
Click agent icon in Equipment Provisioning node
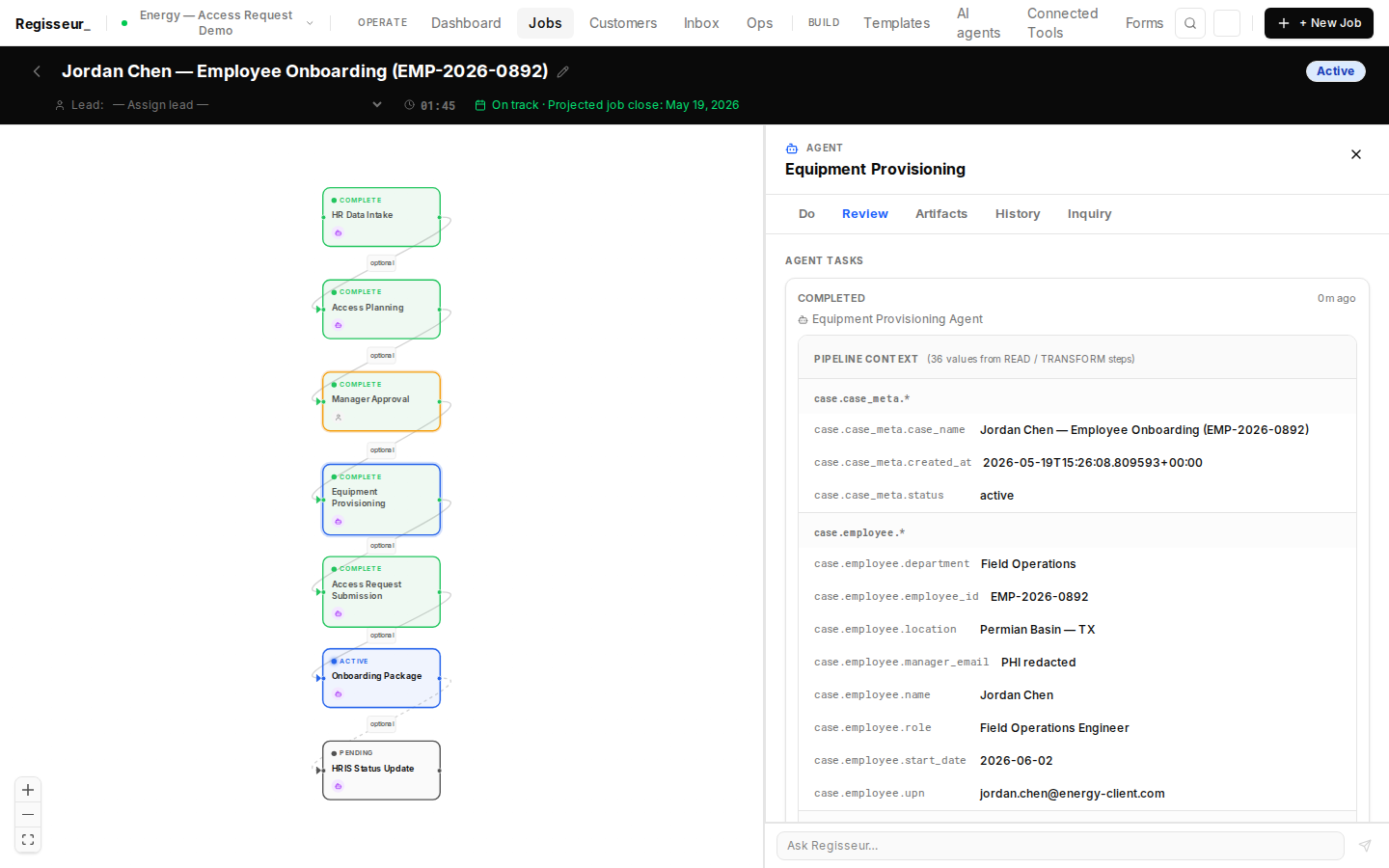[339, 522]
